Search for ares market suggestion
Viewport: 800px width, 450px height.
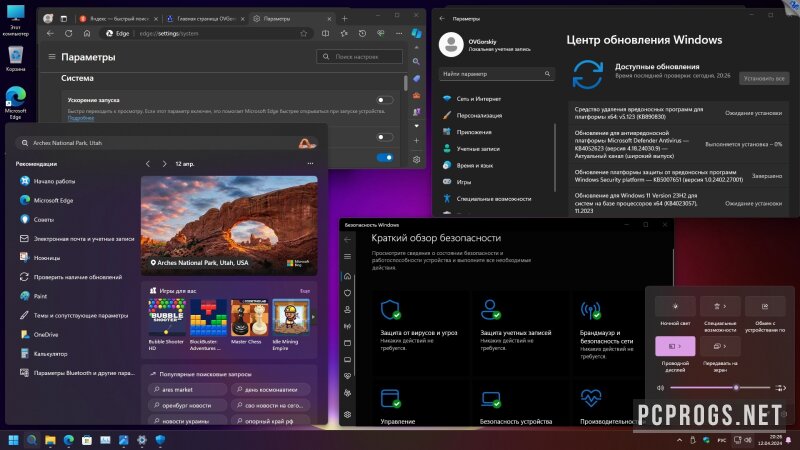[x=188, y=390]
